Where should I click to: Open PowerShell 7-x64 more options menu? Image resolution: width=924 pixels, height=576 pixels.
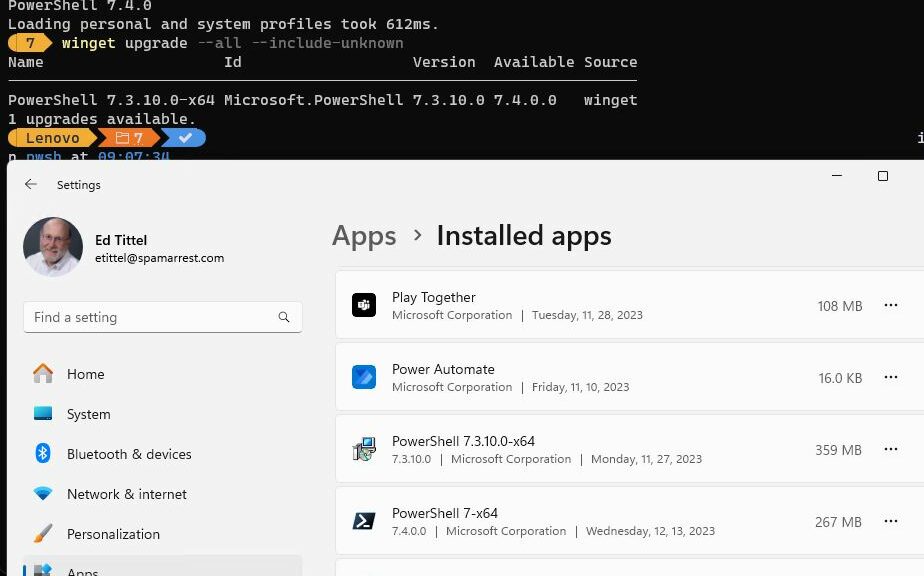click(x=890, y=521)
